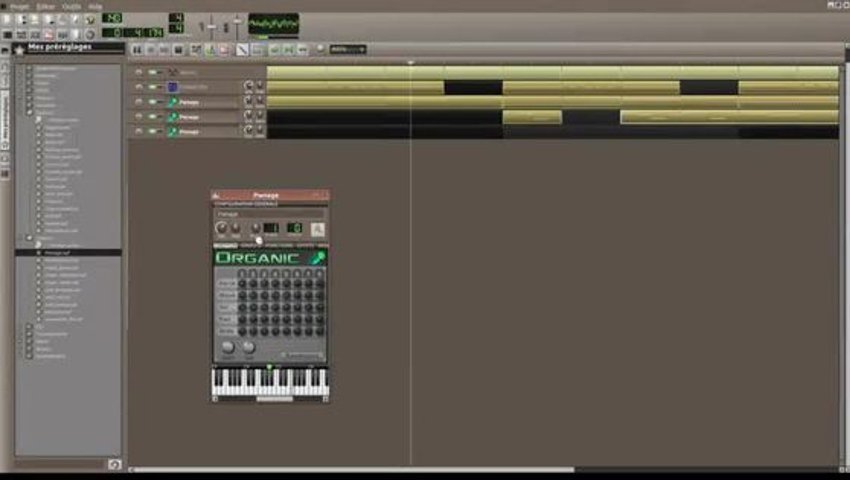Image resolution: width=850 pixels, height=480 pixels.
Task: Click the reload button below preset browser
Action: click(114, 464)
